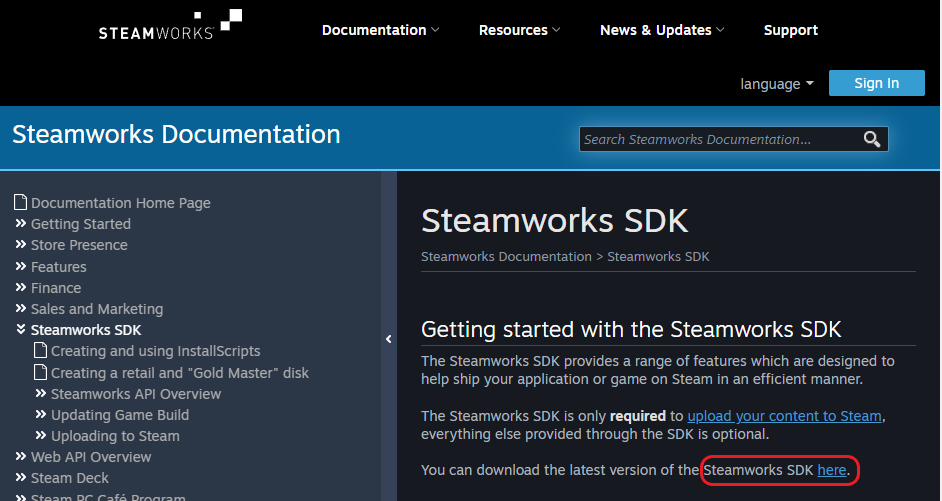
Task: Click the search magnifier icon
Action: [872, 139]
